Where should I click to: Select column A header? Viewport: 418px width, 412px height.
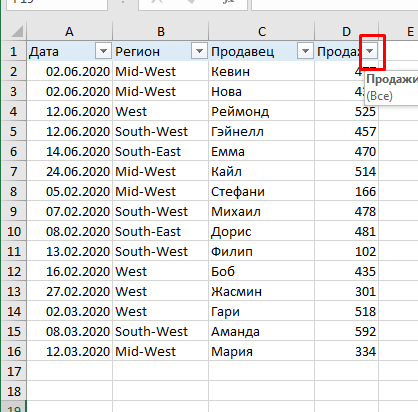(69, 32)
